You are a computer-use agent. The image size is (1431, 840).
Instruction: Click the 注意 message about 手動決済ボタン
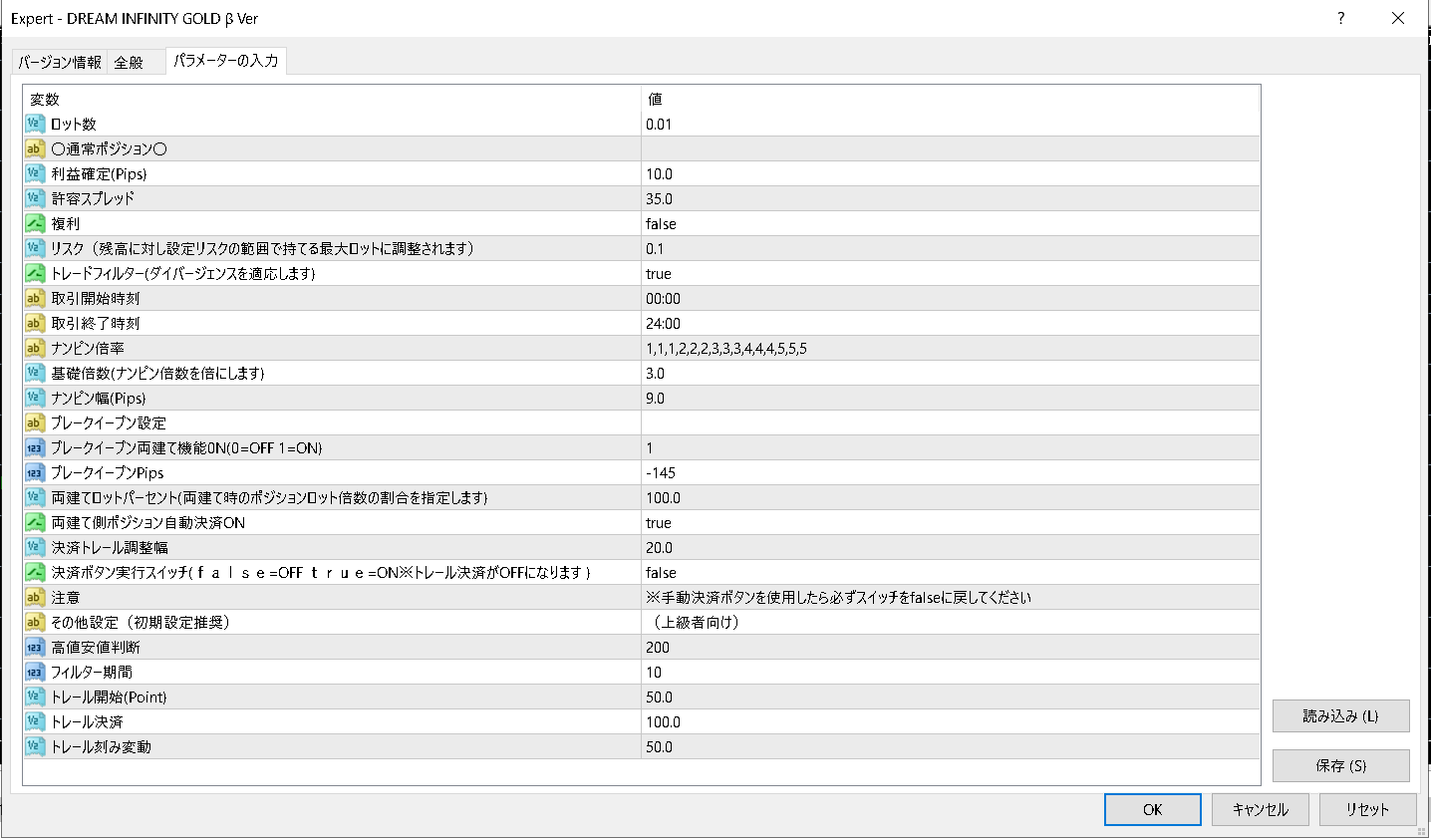[838, 597]
